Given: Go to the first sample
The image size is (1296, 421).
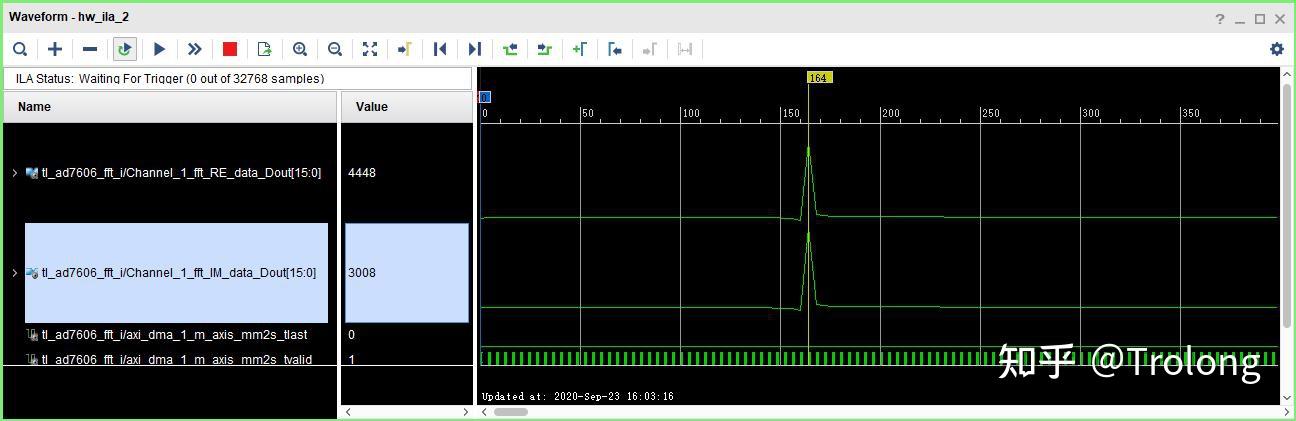Looking at the screenshot, I should pos(439,49).
